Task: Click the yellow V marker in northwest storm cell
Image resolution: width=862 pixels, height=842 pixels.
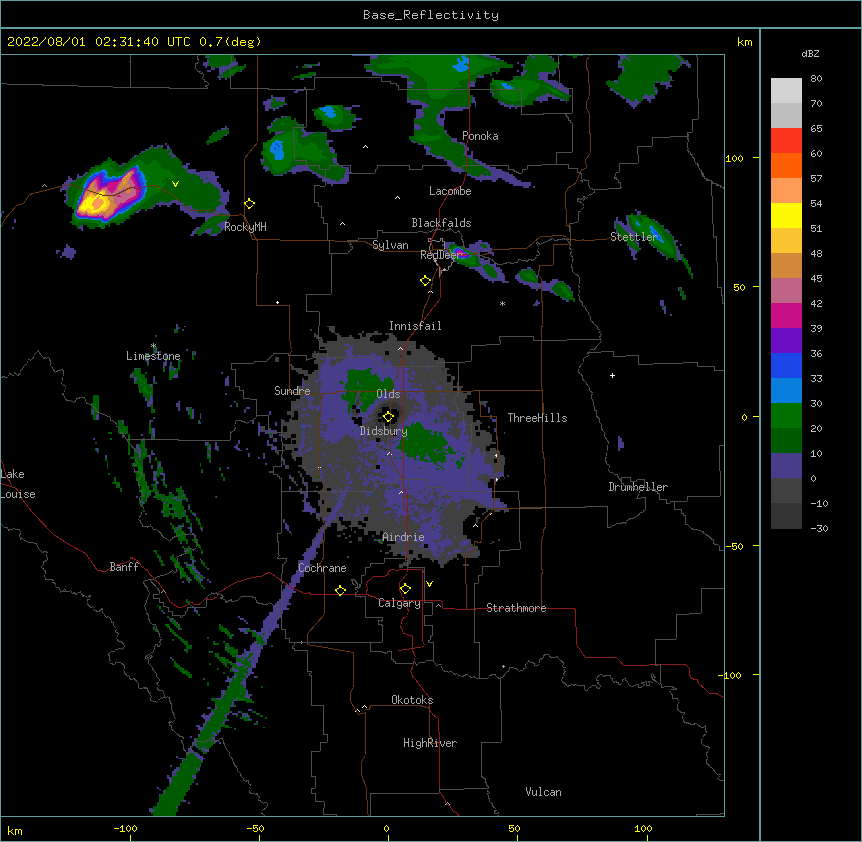Action: 175,184
